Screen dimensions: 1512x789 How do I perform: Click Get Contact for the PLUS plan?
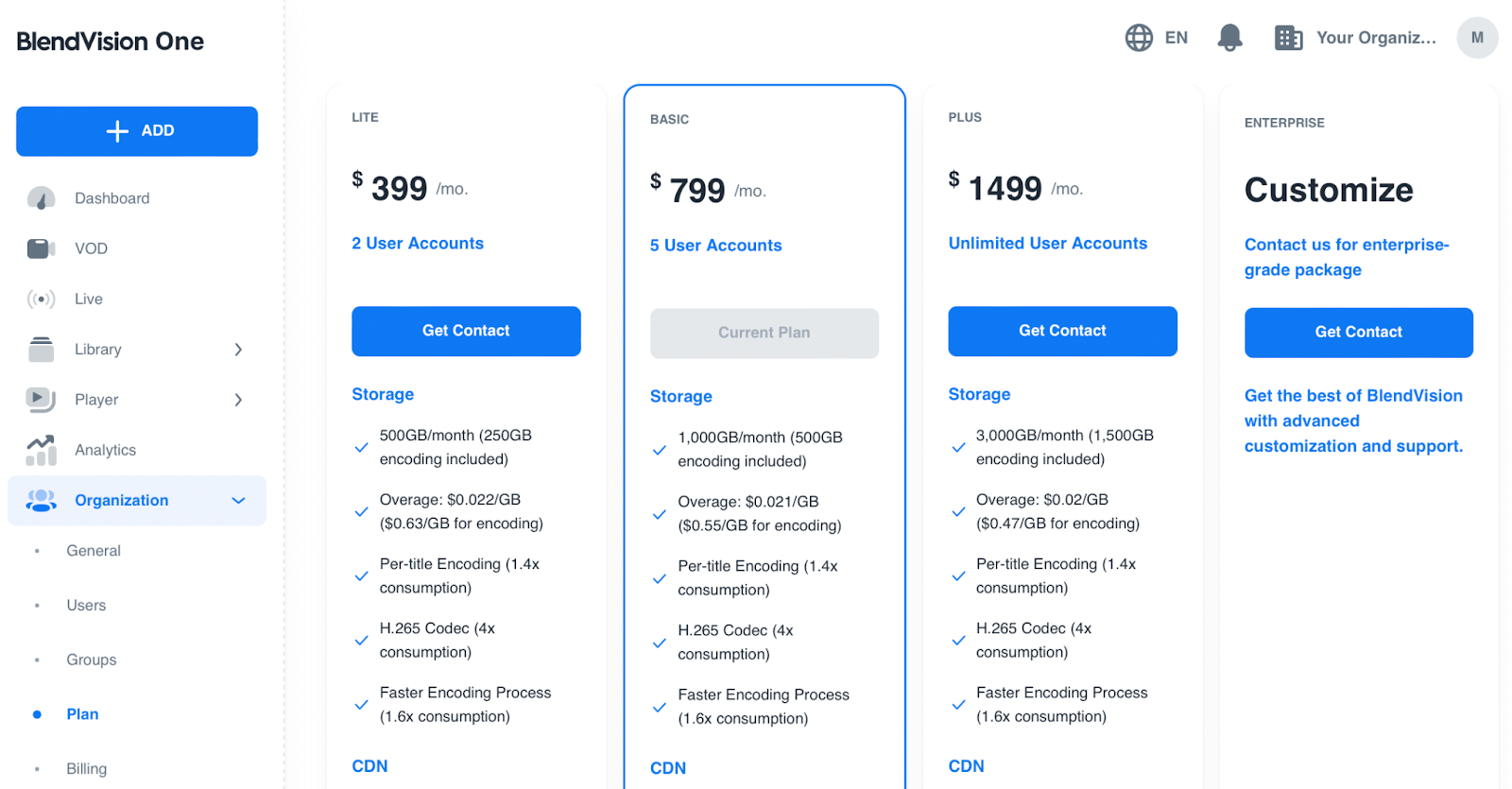pyautogui.click(x=1061, y=331)
